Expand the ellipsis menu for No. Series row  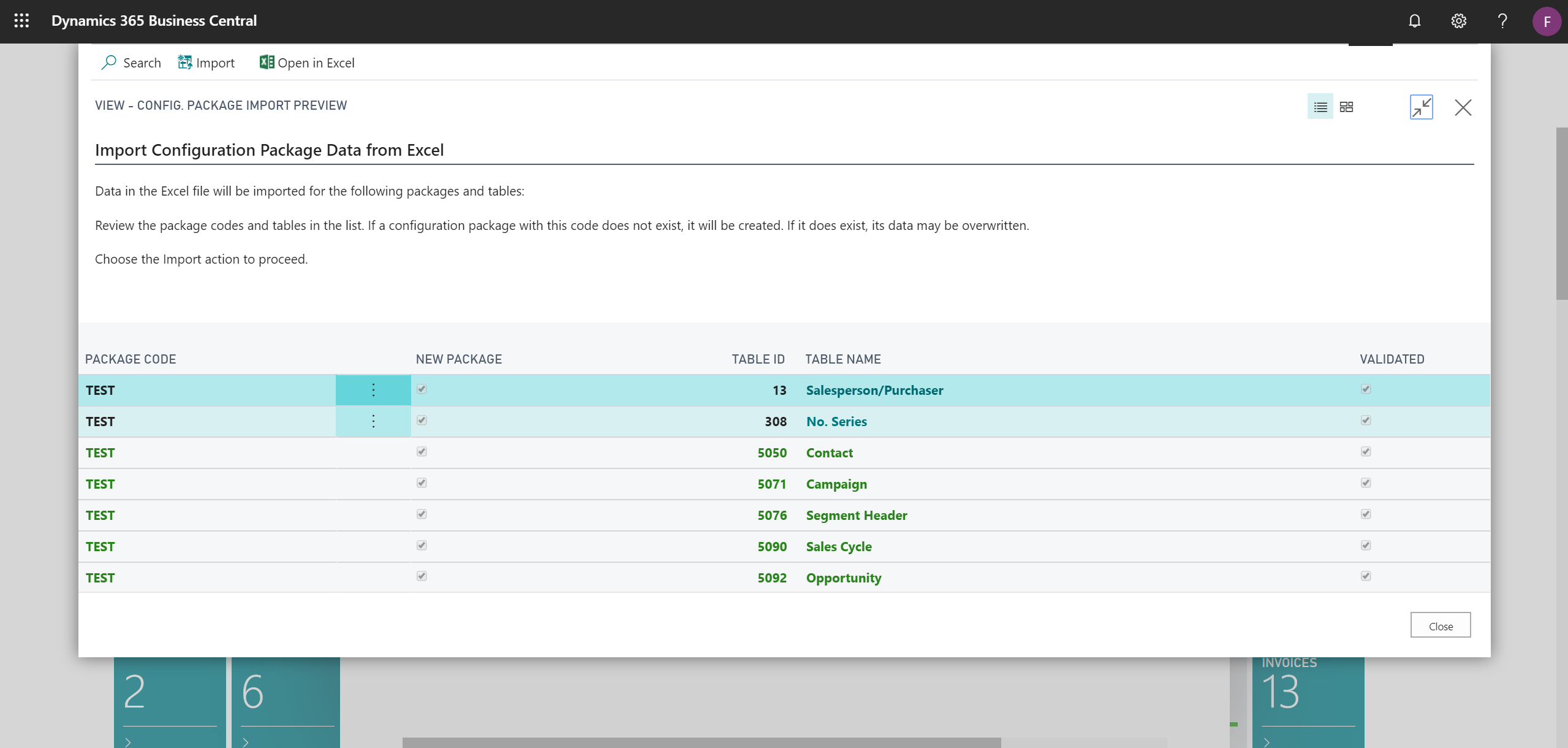373,420
